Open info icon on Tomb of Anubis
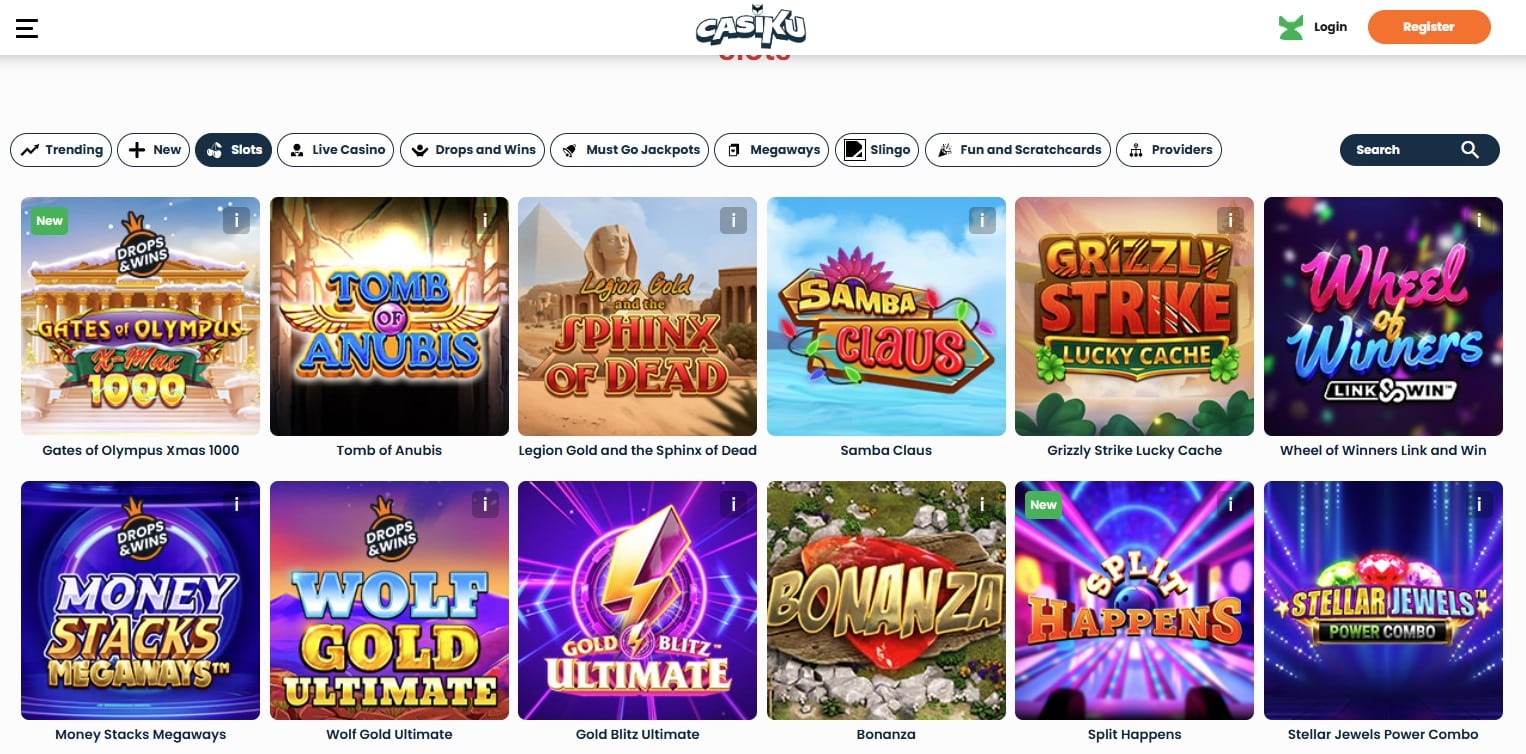 click(x=485, y=220)
